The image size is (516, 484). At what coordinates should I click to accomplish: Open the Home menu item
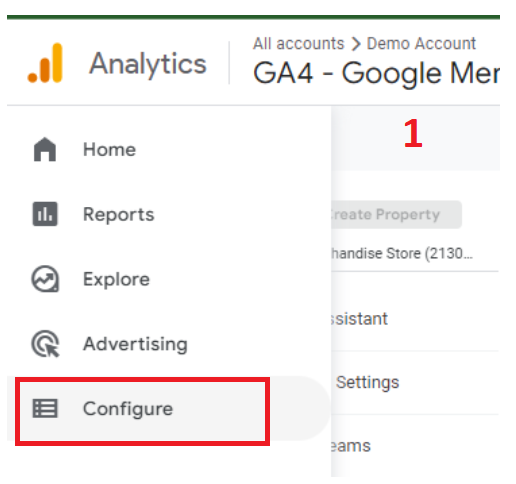point(109,149)
